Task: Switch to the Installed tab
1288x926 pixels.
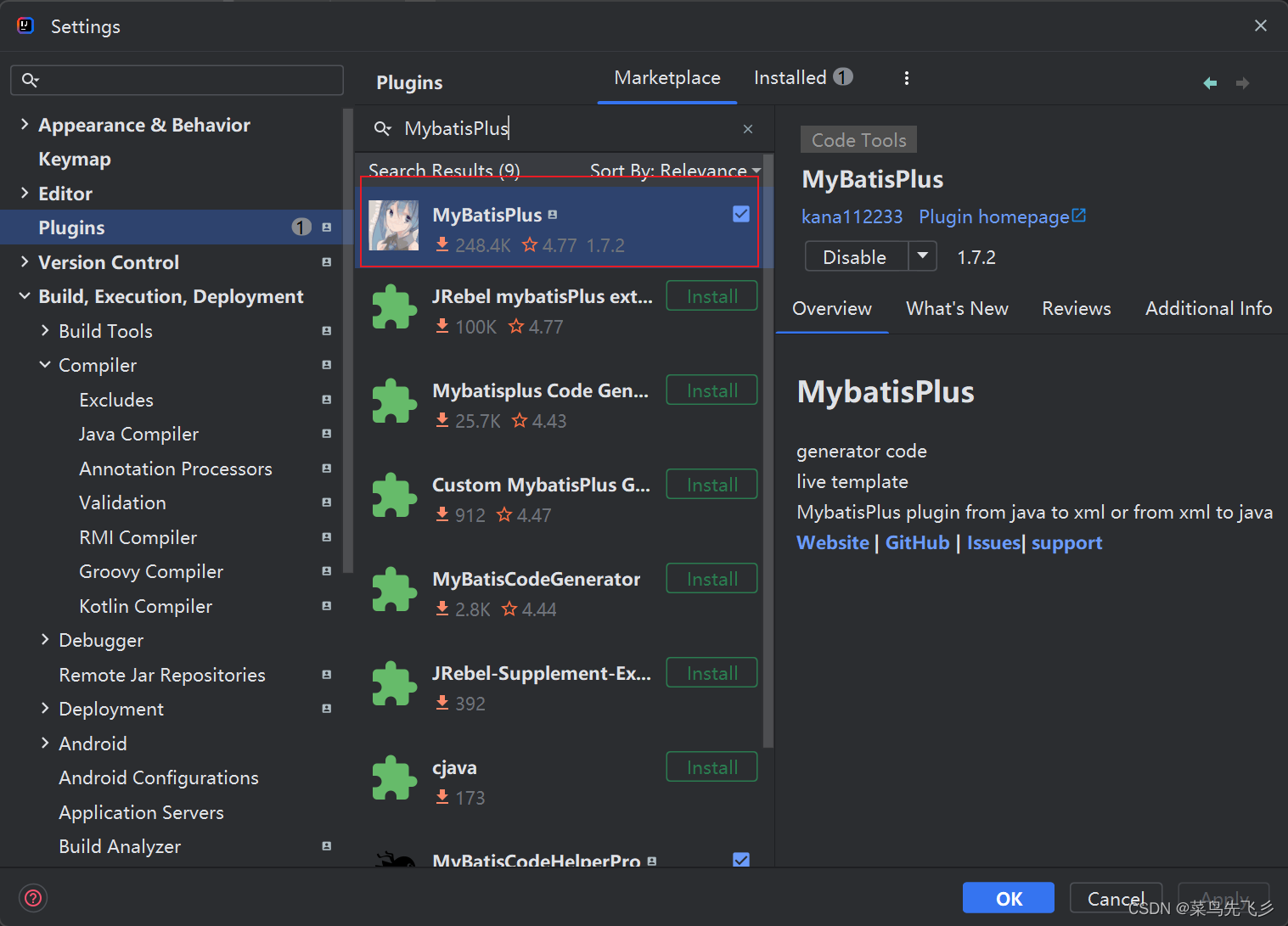Action: pyautogui.click(x=803, y=78)
